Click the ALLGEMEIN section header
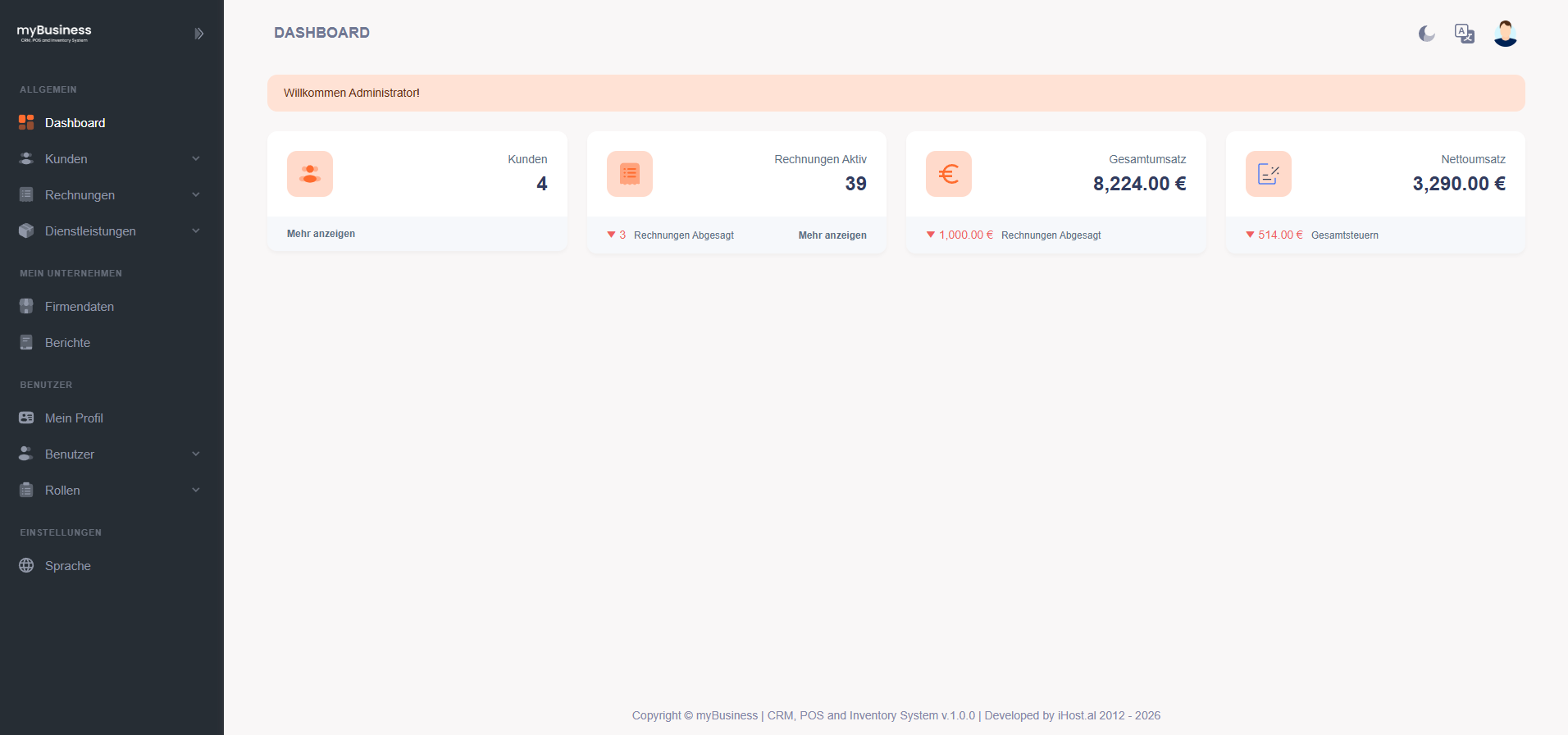The image size is (1568, 735). pyautogui.click(x=48, y=89)
